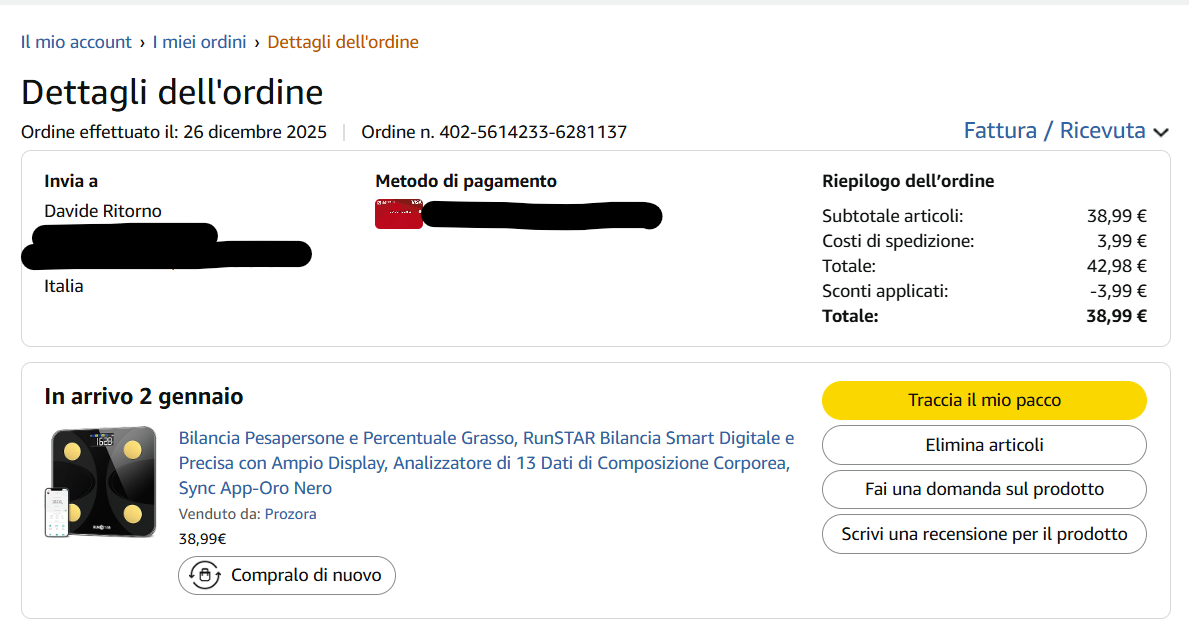Open the Prozora seller link
This screenshot has height=631, width=1189.
coord(290,514)
